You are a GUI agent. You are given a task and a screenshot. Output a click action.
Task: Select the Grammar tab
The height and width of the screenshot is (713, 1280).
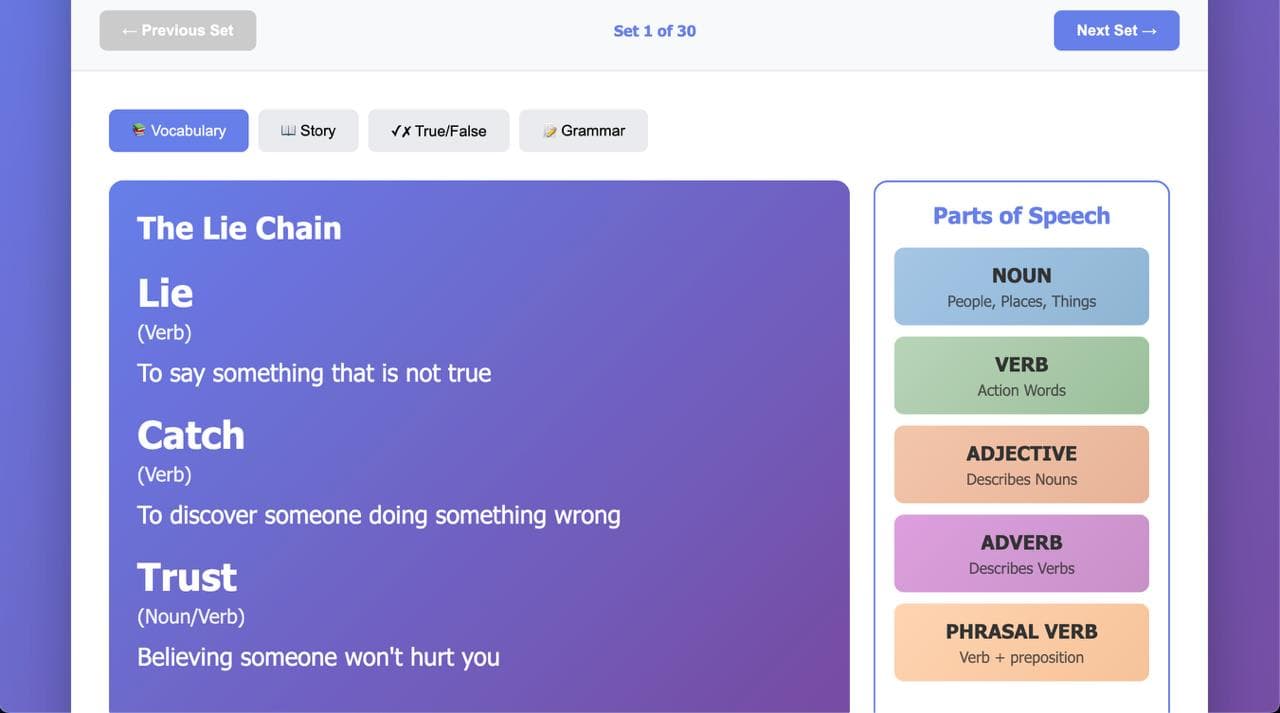583,130
